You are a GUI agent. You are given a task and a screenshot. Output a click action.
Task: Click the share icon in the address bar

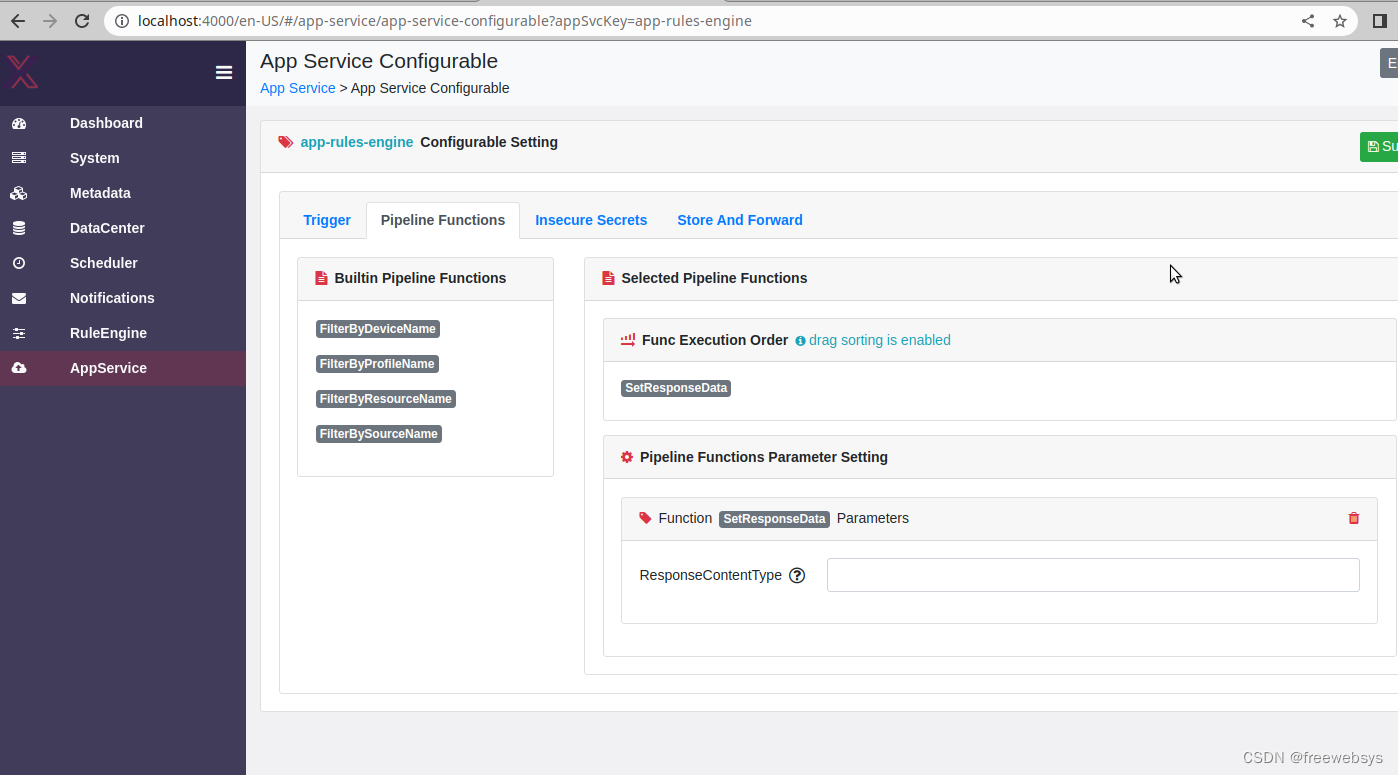click(x=1308, y=21)
